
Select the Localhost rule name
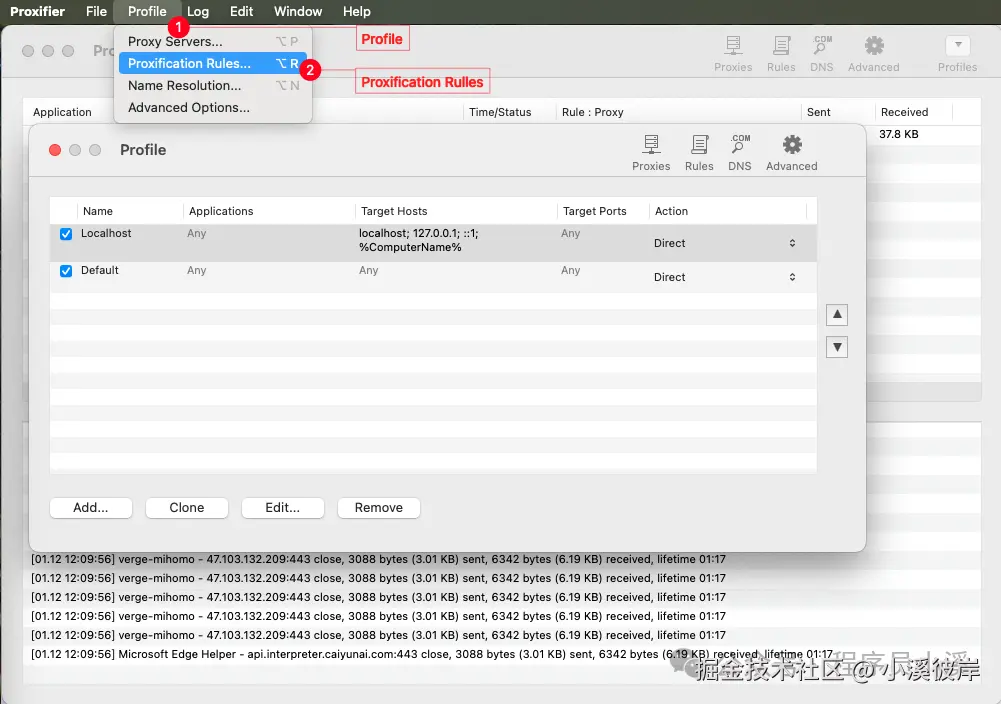click(x=106, y=234)
